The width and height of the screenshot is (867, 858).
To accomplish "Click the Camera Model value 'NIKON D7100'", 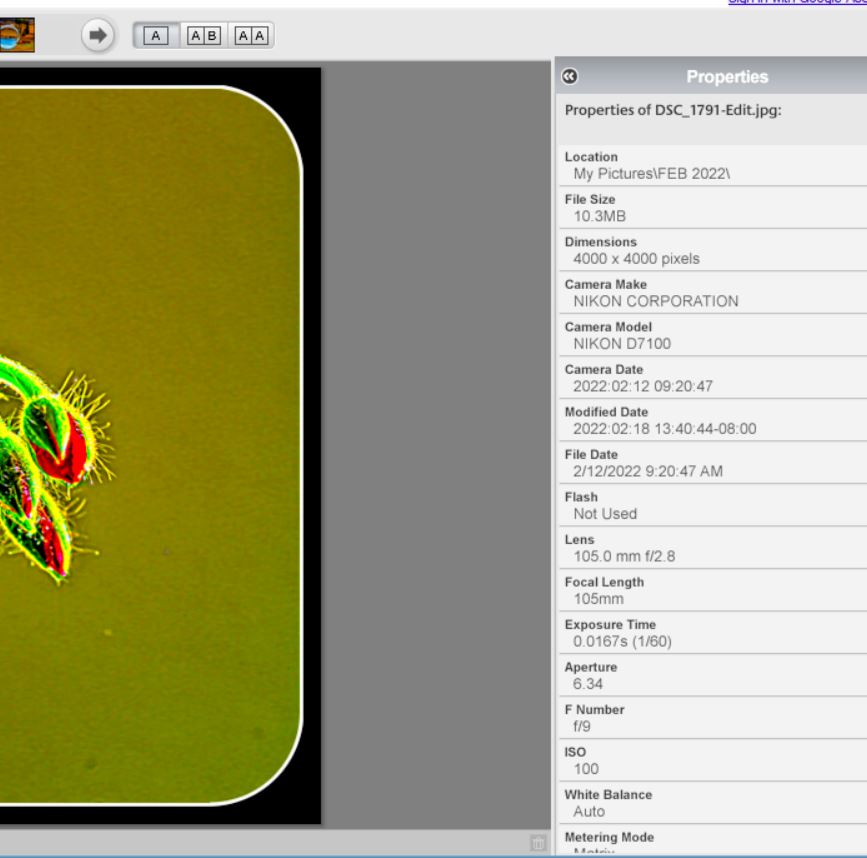I will tap(622, 344).
